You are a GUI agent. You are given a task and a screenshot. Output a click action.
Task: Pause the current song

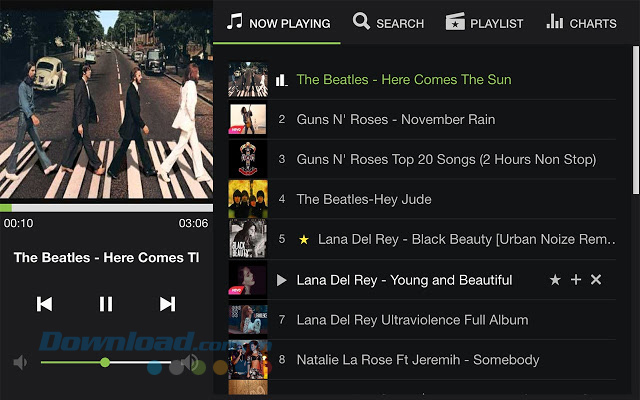click(105, 304)
